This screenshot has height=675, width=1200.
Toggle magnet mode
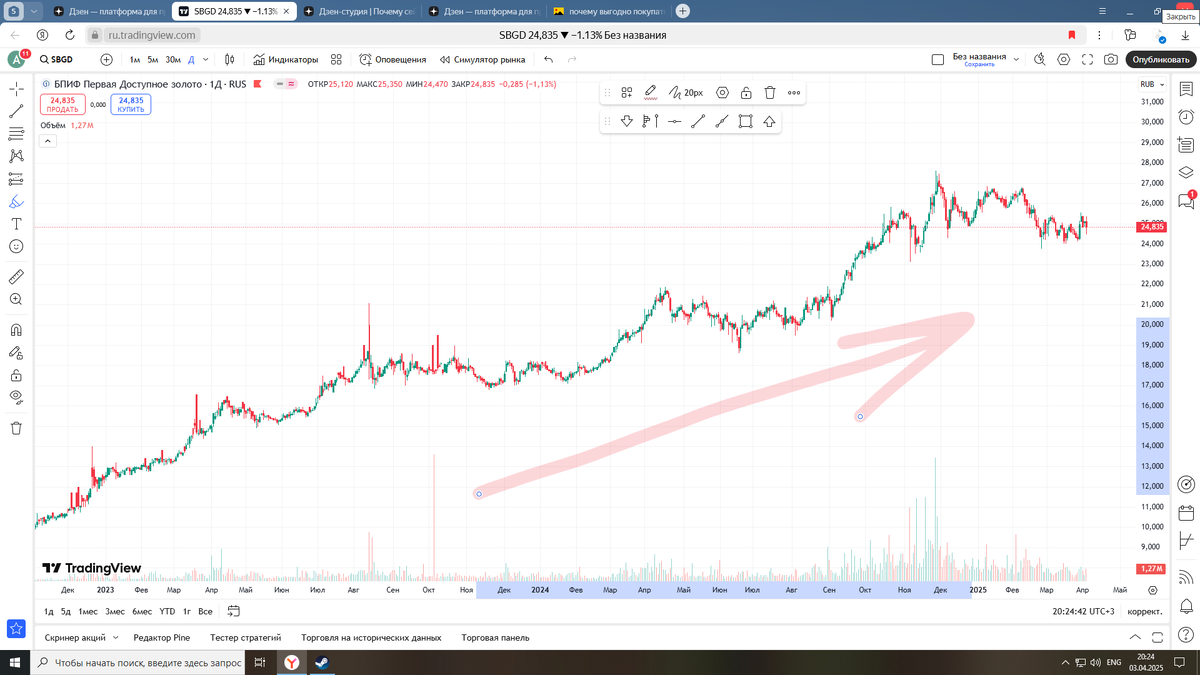pos(16,330)
